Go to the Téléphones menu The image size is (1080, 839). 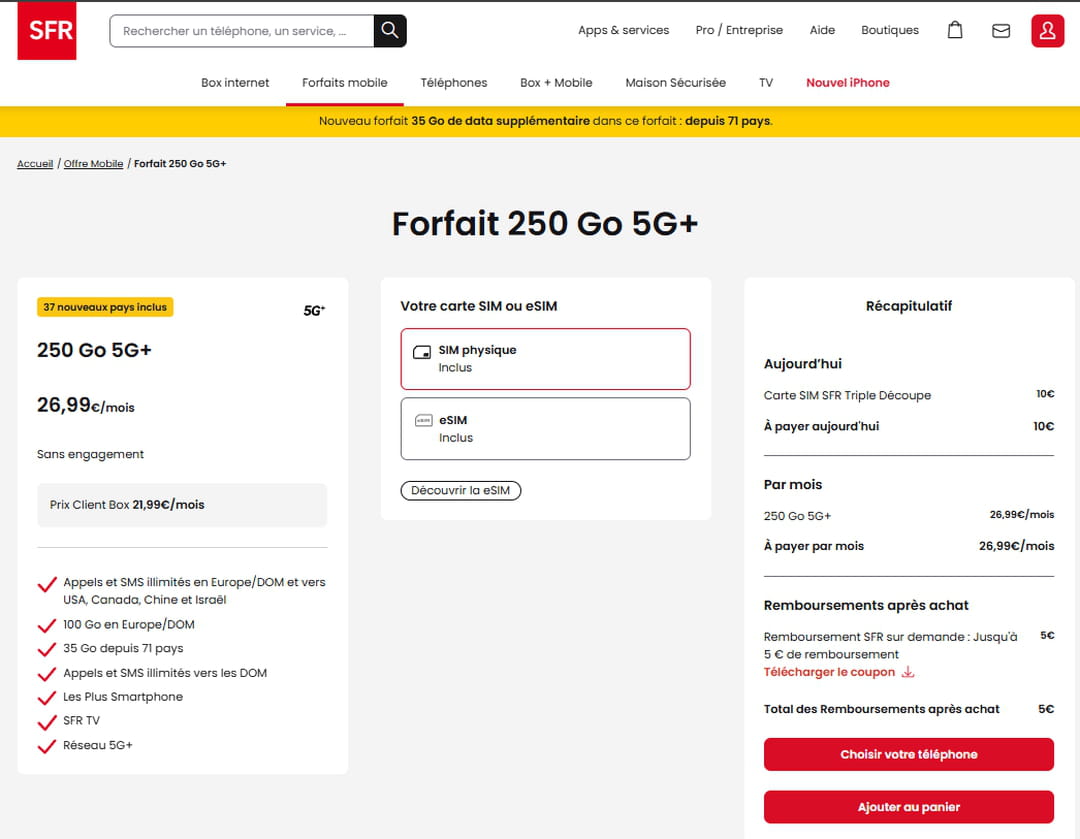point(454,83)
